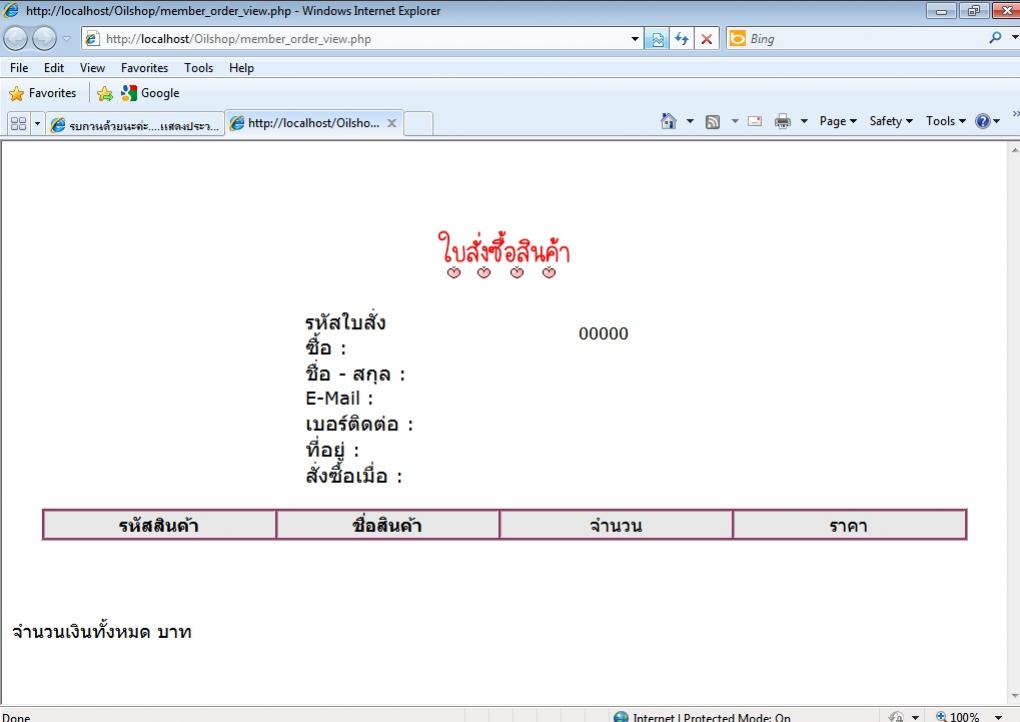Screen dimensions: 1020x722
Task: Open the Help menu
Action: point(241,68)
